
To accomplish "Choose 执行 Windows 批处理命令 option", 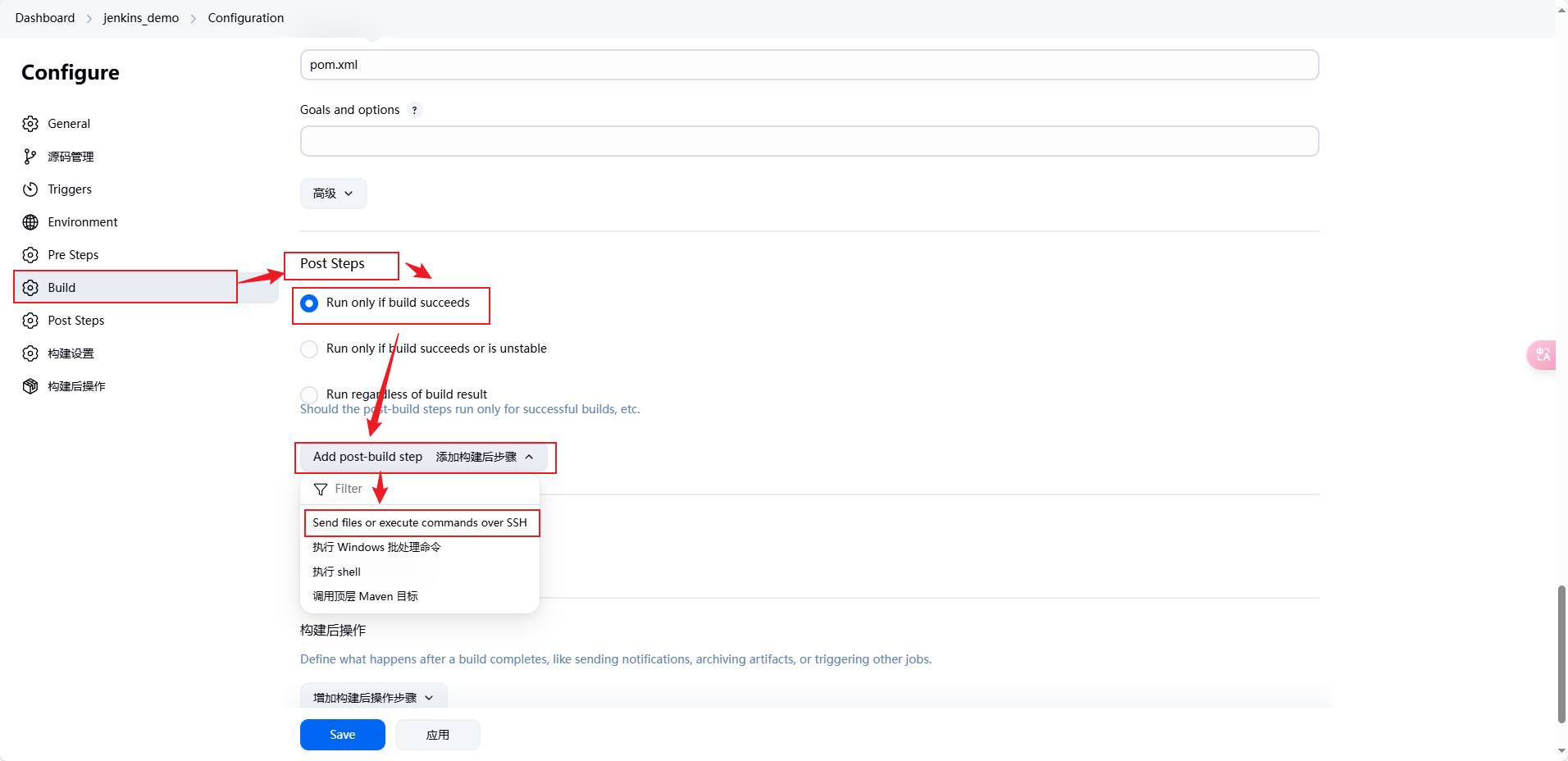I will click(x=420, y=547).
